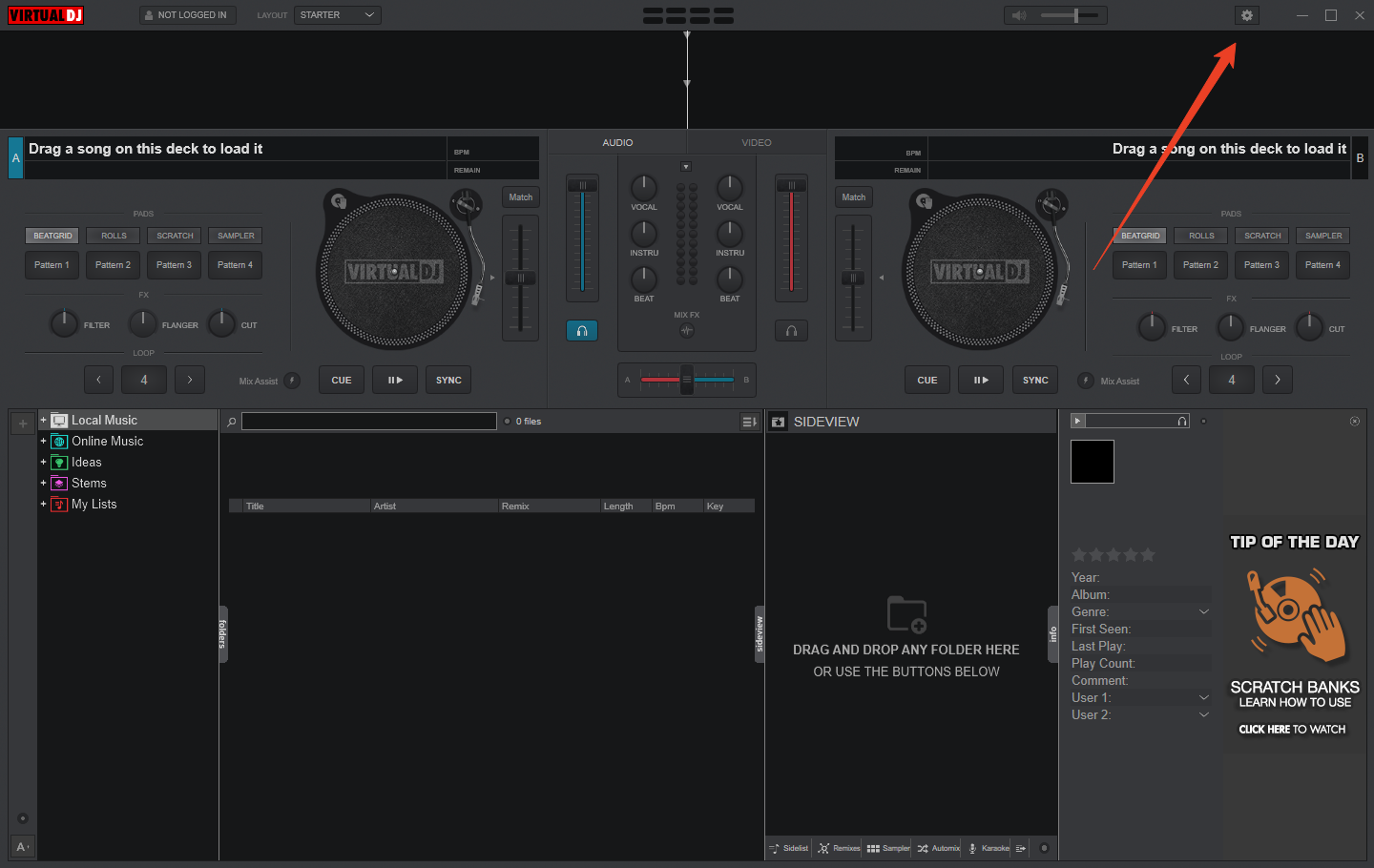The width and height of the screenshot is (1374, 868).
Task: Click Not Logged In button
Action: (x=187, y=15)
